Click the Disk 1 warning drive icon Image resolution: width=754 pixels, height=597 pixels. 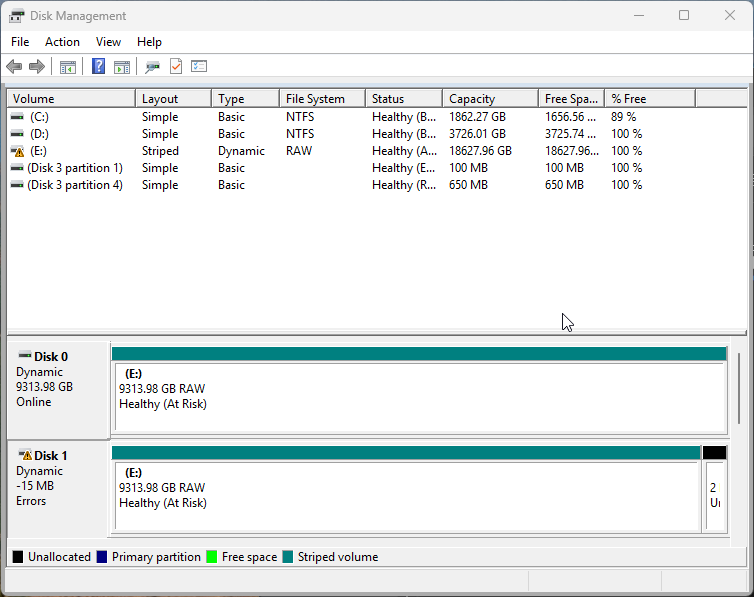pos(25,454)
